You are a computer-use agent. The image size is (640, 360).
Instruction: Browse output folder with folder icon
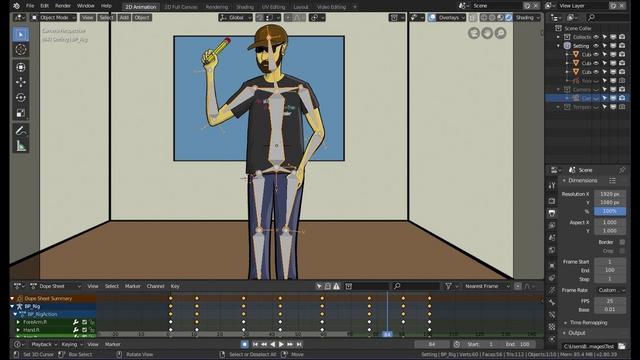621,346
